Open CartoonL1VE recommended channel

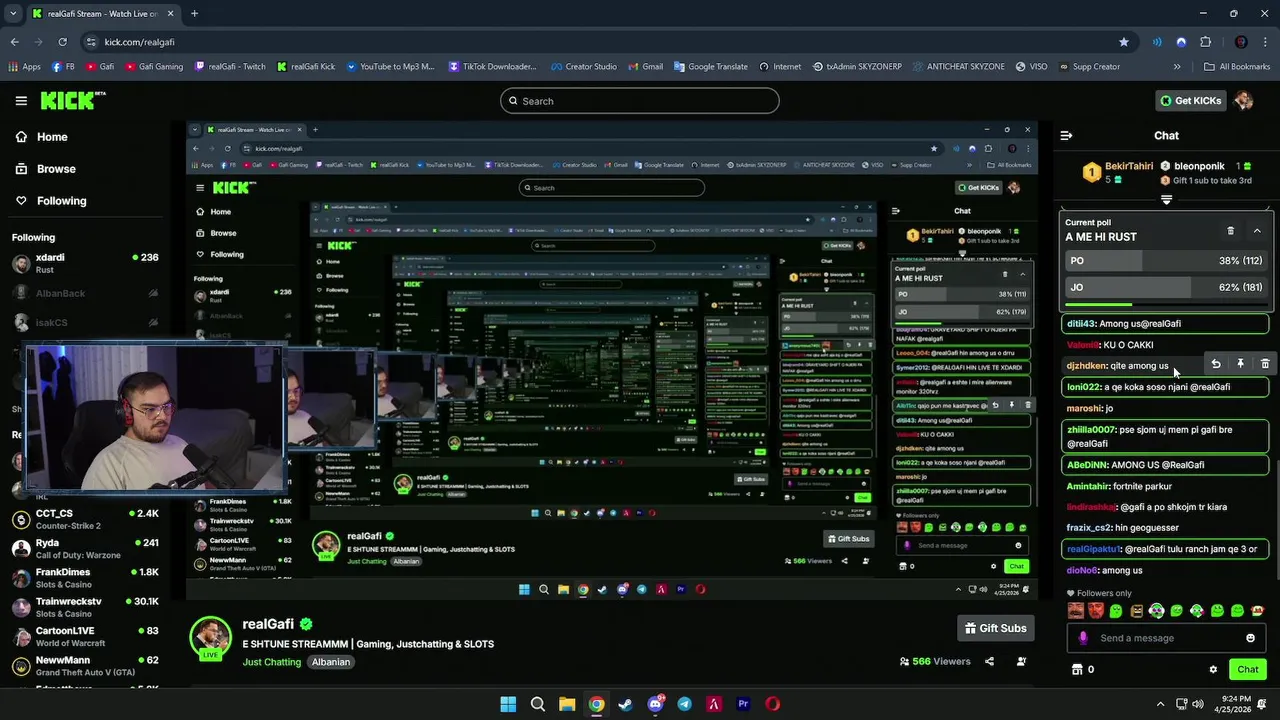(x=85, y=636)
